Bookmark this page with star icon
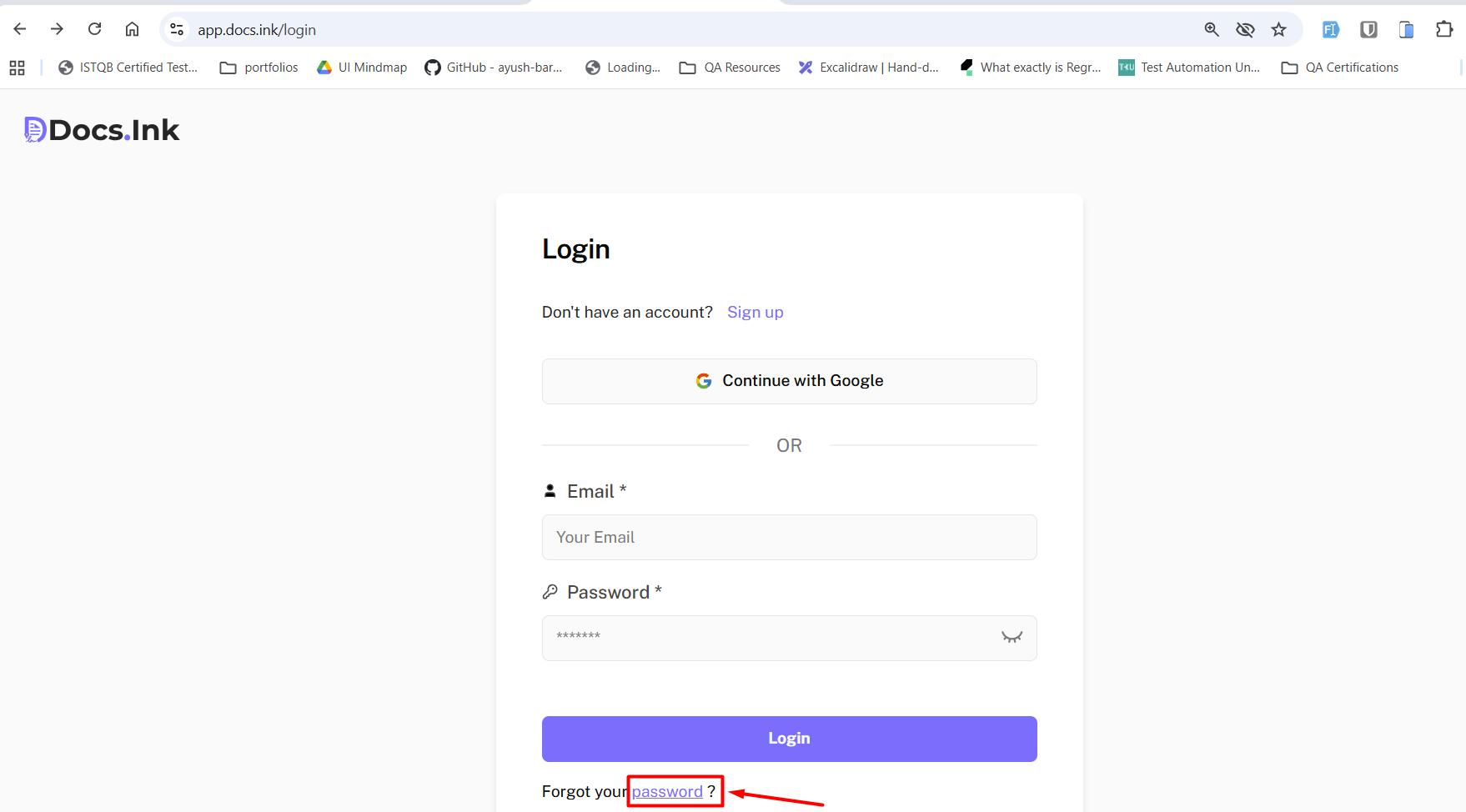The height and width of the screenshot is (812, 1466). coord(1278,30)
